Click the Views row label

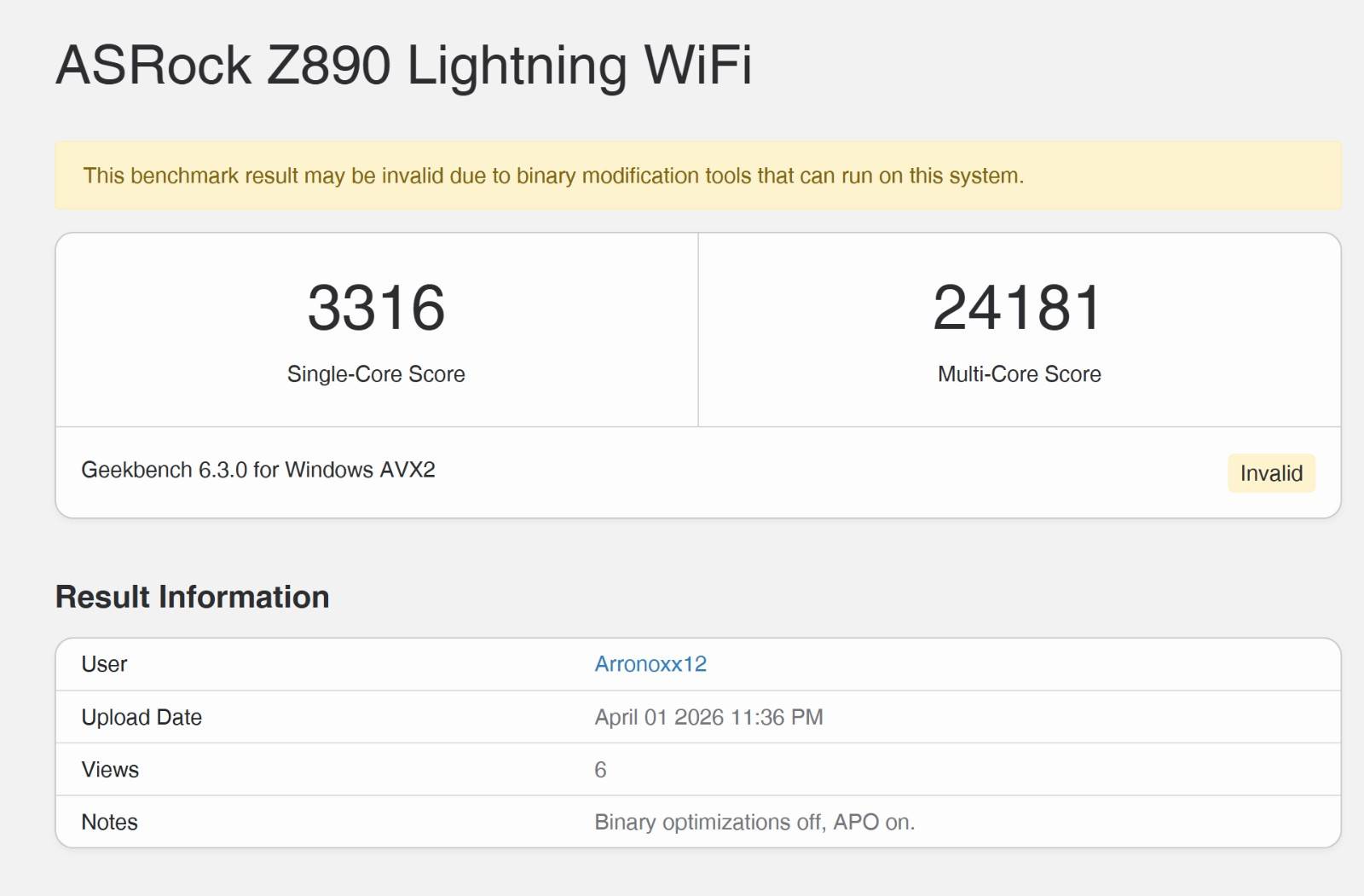[110, 770]
